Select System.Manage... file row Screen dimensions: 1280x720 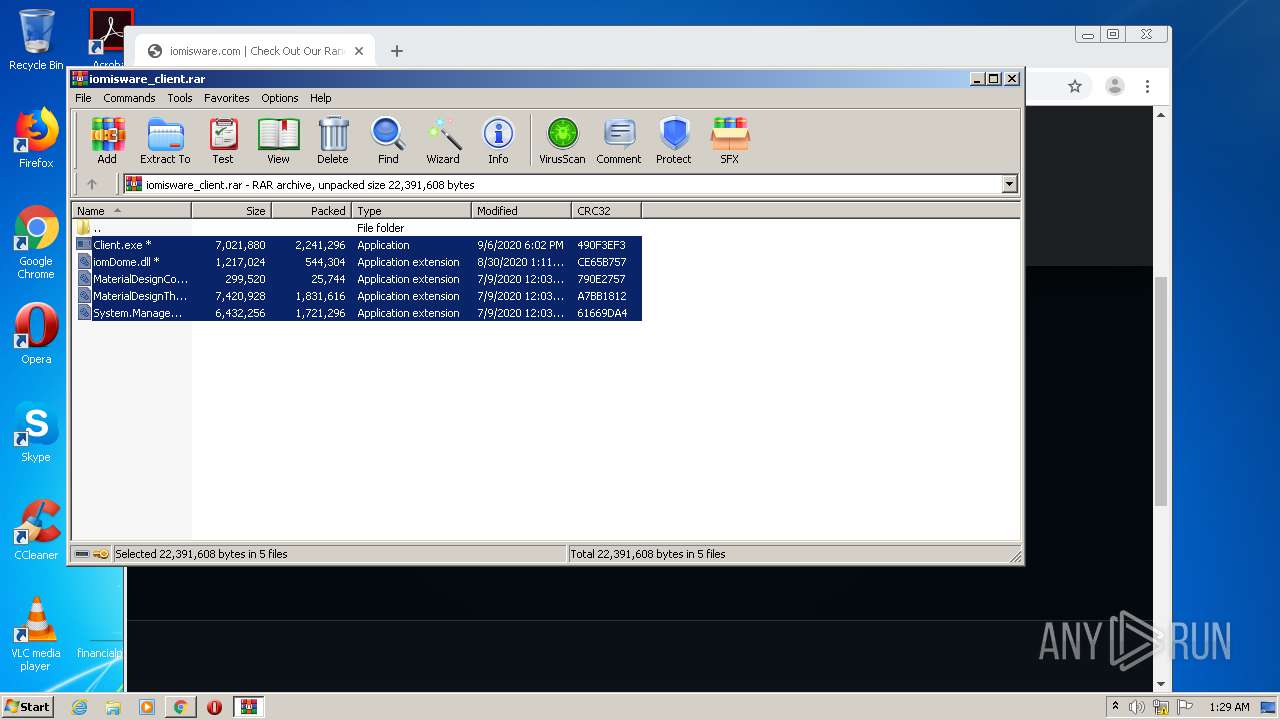pyautogui.click(x=358, y=313)
